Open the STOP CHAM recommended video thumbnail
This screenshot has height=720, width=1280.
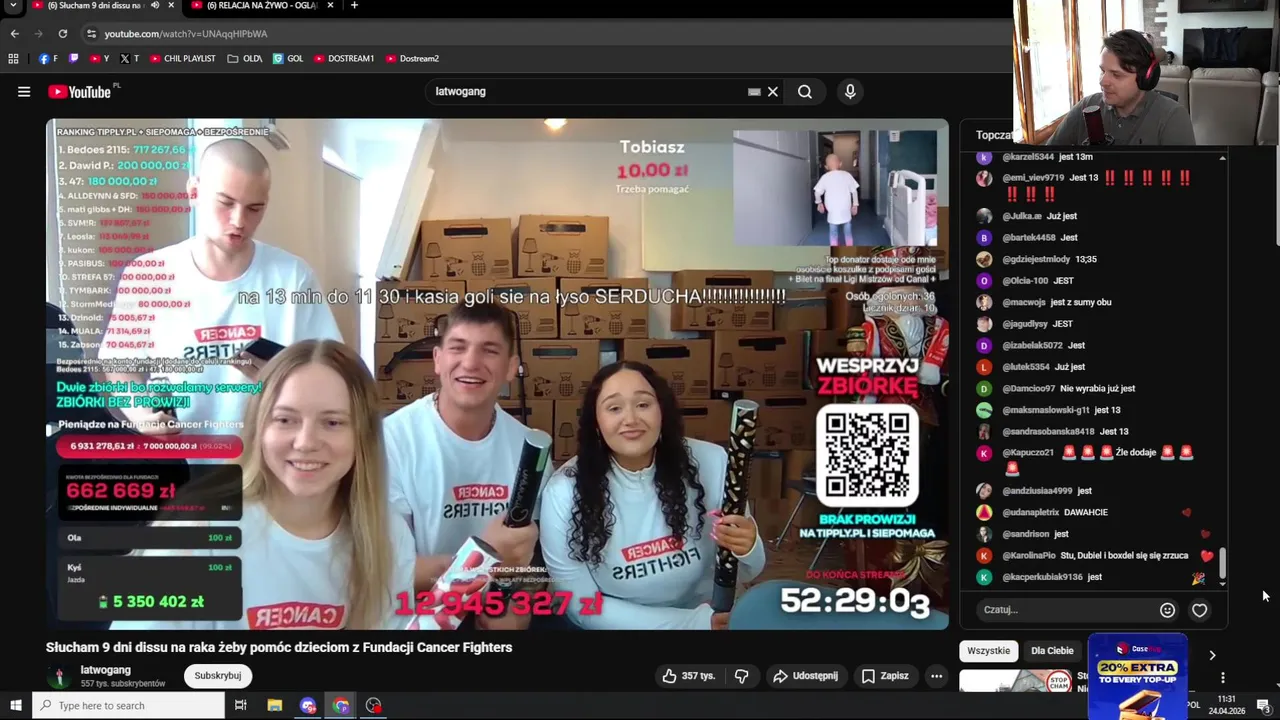pos(1016,681)
